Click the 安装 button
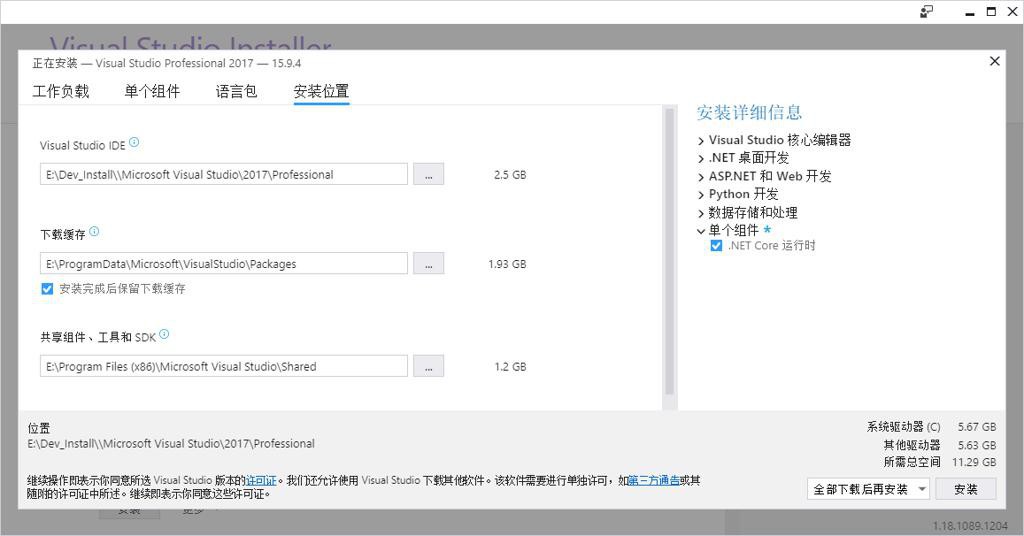This screenshot has width=1024, height=536. (x=966, y=489)
